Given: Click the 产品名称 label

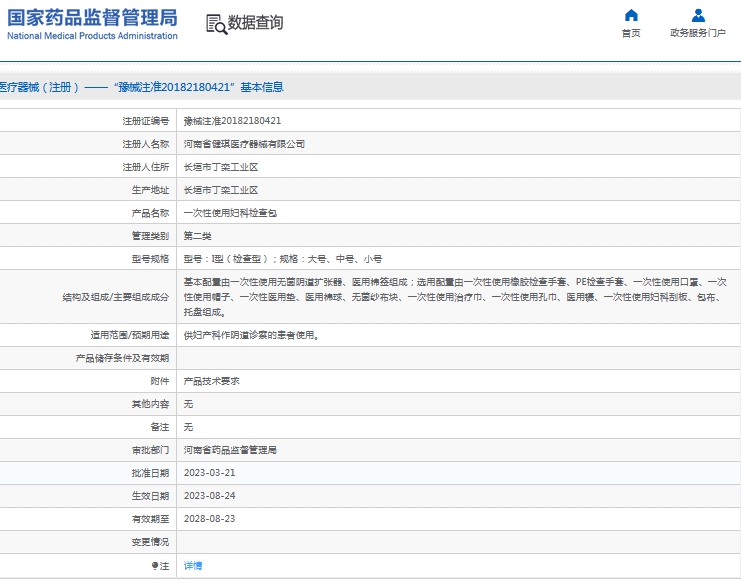Looking at the screenshot, I should [x=150, y=213].
